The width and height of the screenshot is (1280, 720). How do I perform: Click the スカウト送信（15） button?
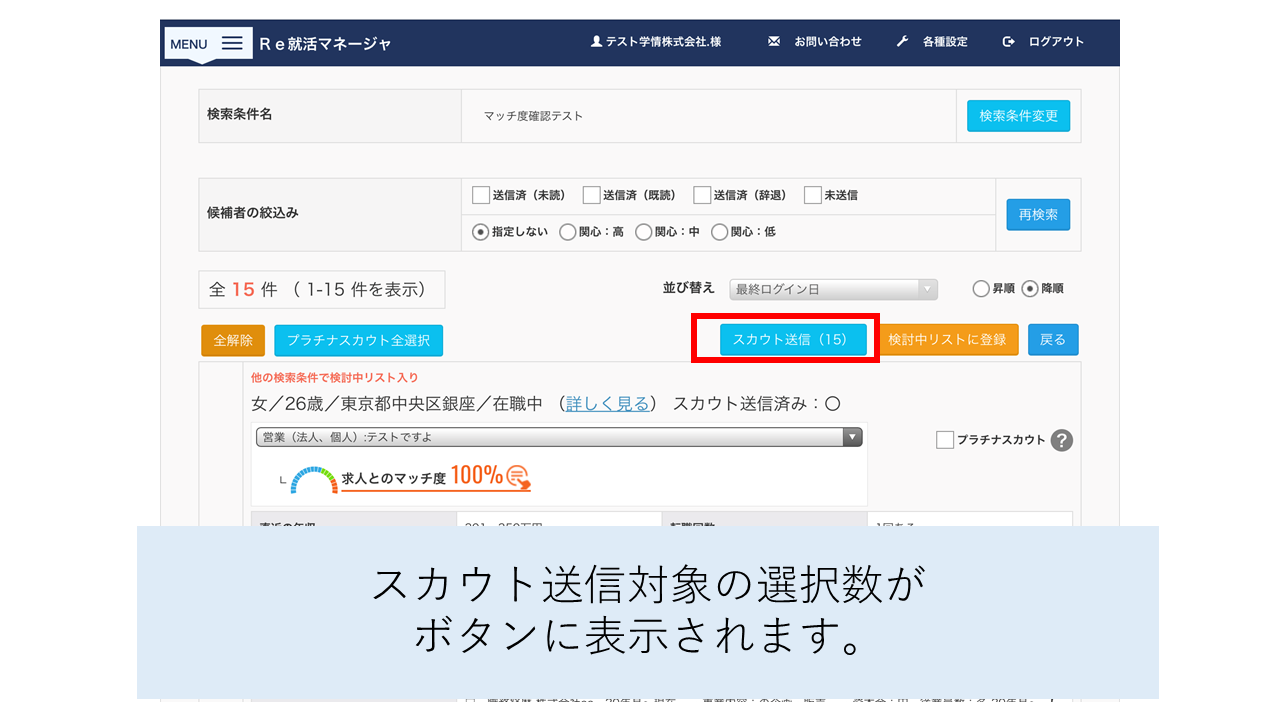[x=793, y=340]
